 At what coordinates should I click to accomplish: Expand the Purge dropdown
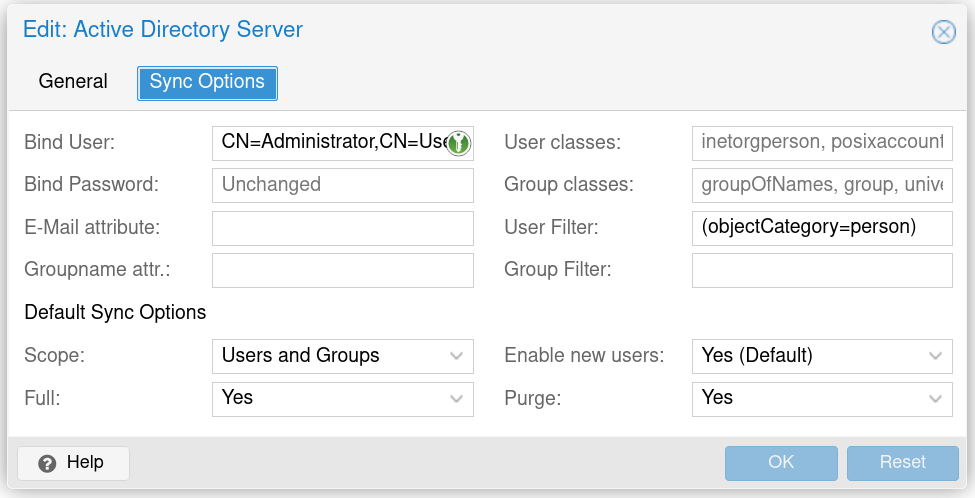pos(935,398)
